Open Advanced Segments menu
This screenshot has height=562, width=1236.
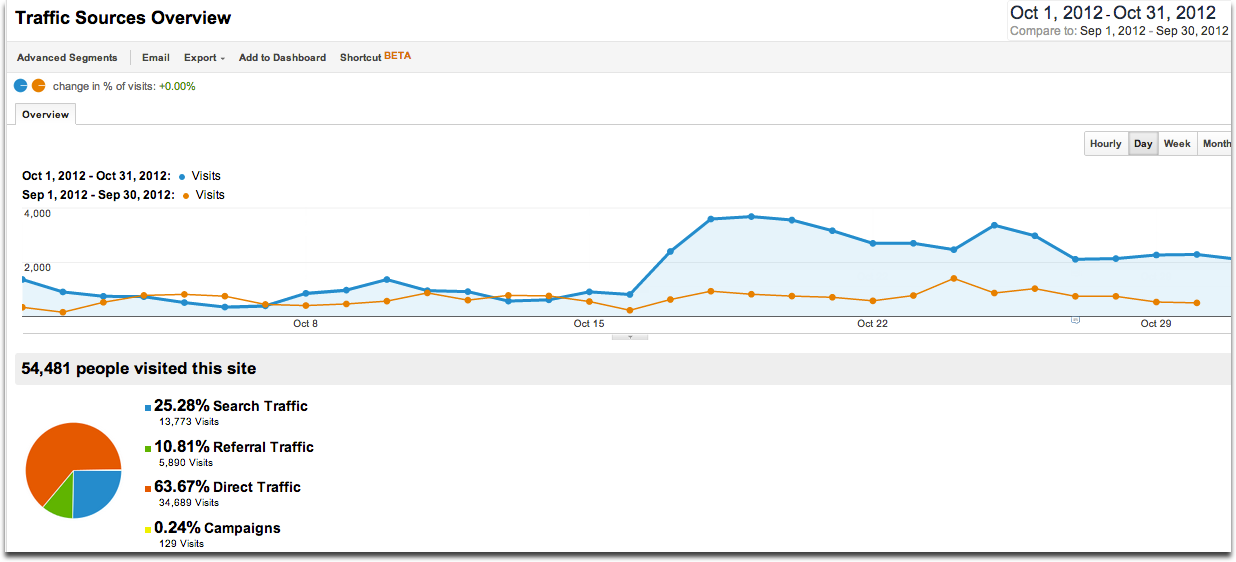coord(67,58)
